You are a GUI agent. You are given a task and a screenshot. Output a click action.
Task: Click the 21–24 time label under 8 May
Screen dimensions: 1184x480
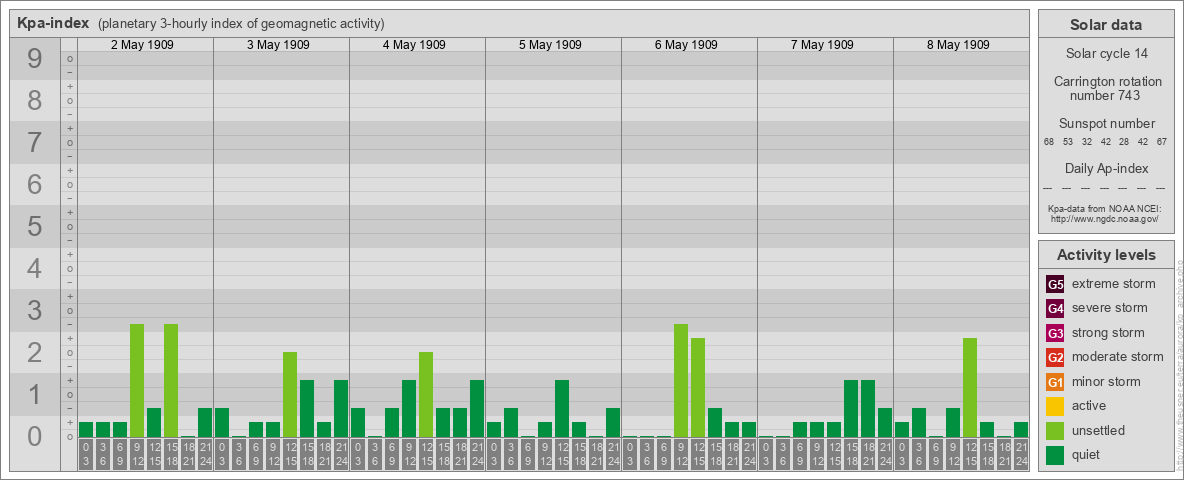click(x=1021, y=455)
